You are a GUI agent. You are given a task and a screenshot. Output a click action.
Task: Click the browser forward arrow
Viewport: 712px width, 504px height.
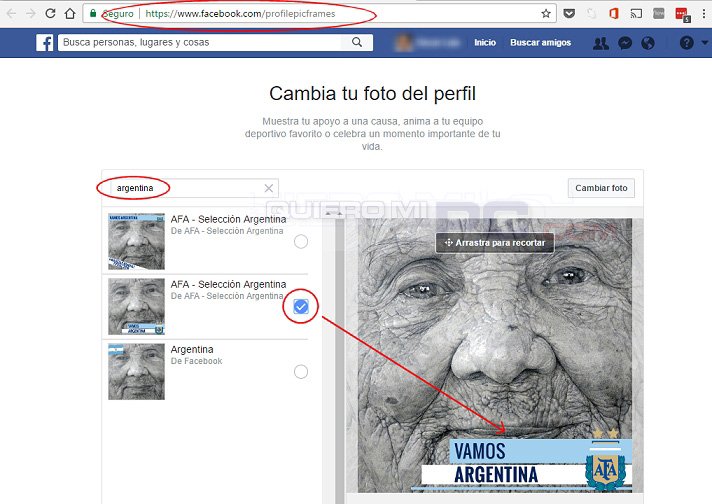pos(31,14)
